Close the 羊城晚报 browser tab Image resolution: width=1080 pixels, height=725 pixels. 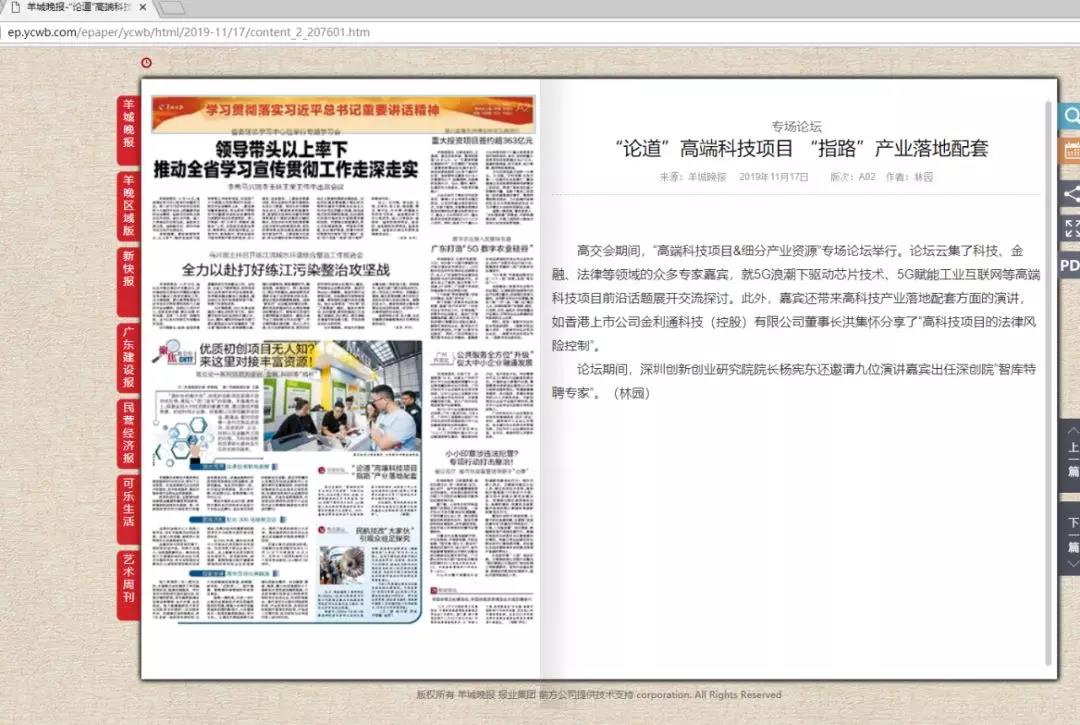[143, 7]
